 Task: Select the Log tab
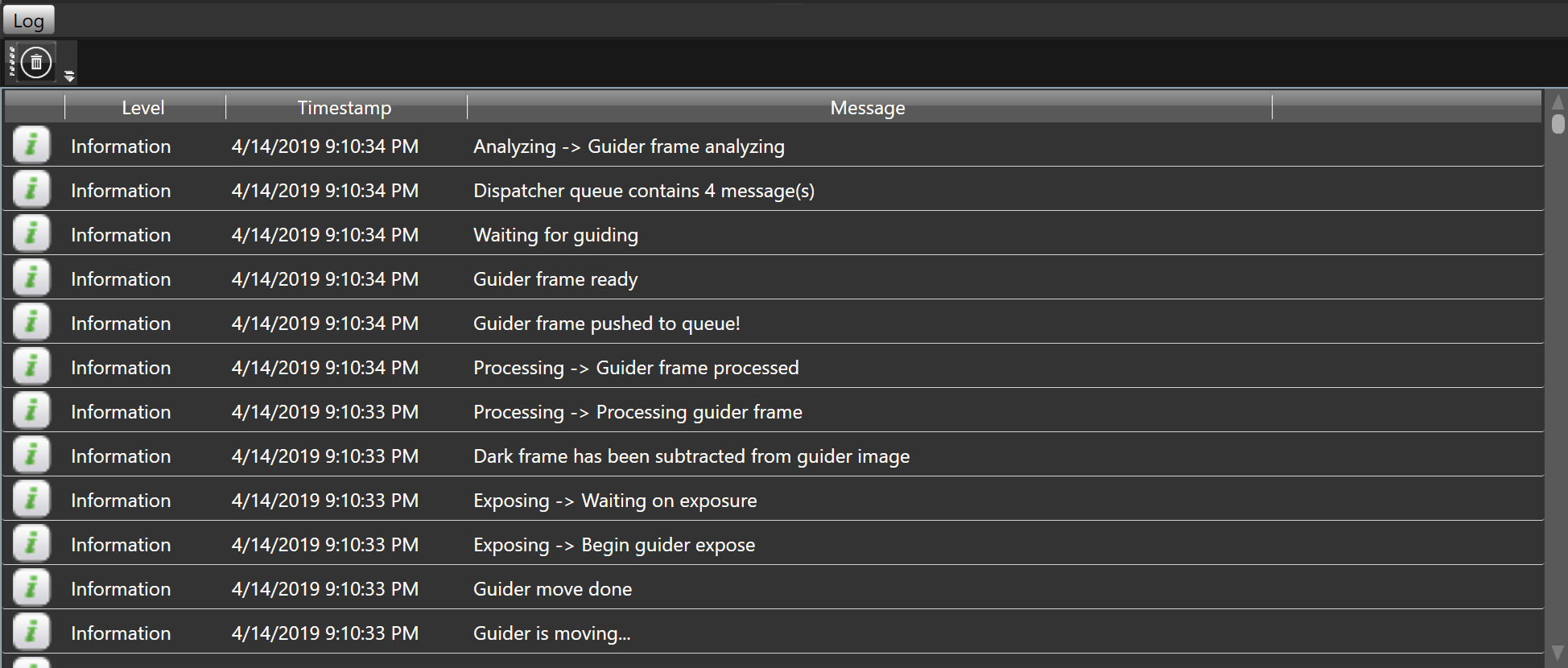pyautogui.click(x=28, y=21)
